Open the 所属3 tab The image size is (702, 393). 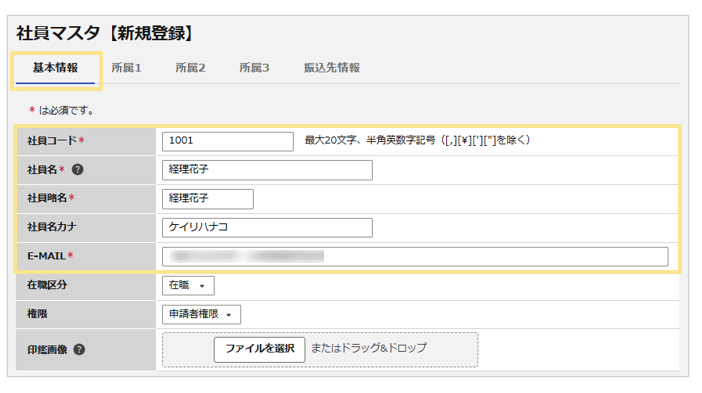254,68
